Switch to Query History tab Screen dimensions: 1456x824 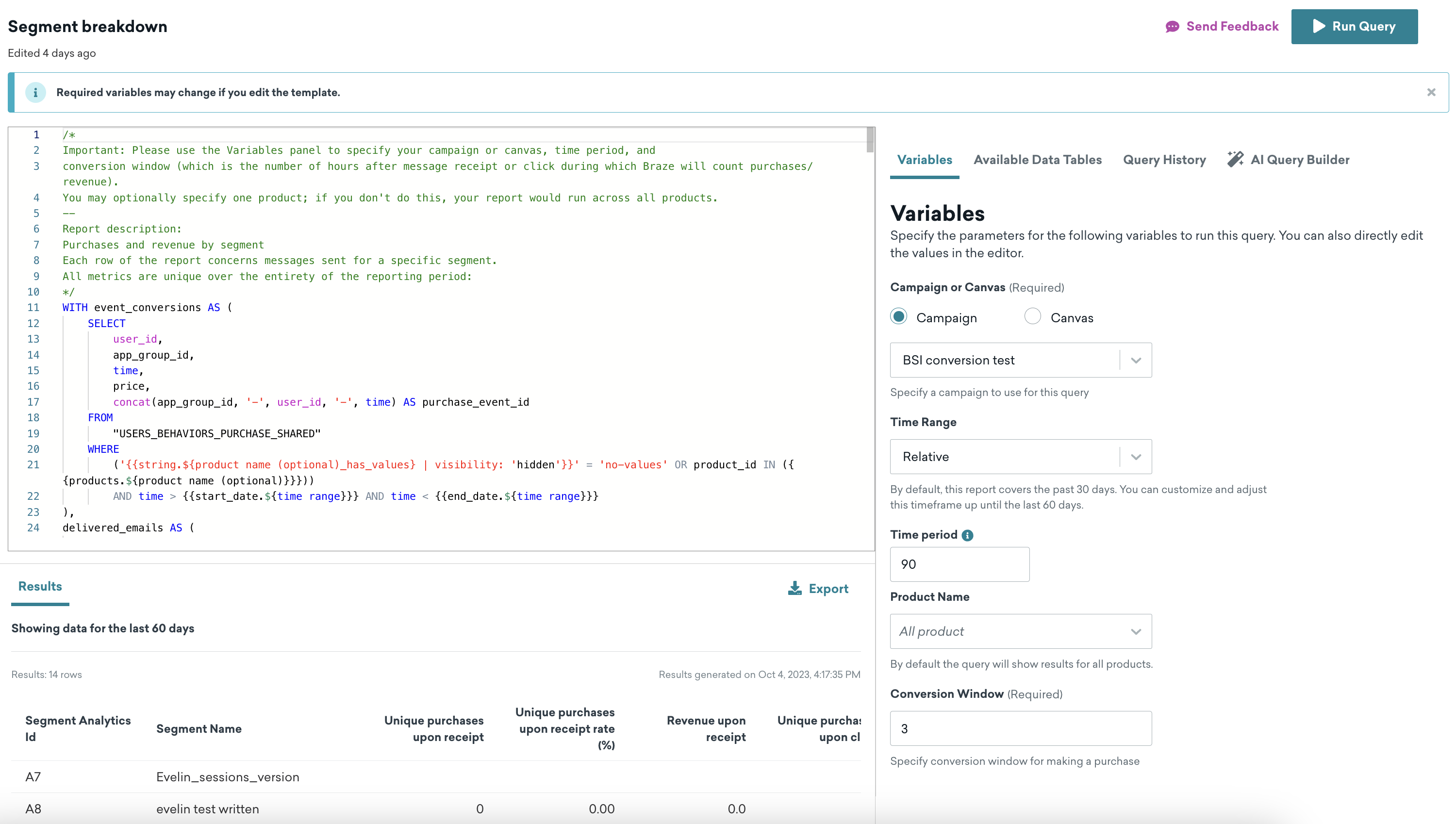click(1163, 159)
